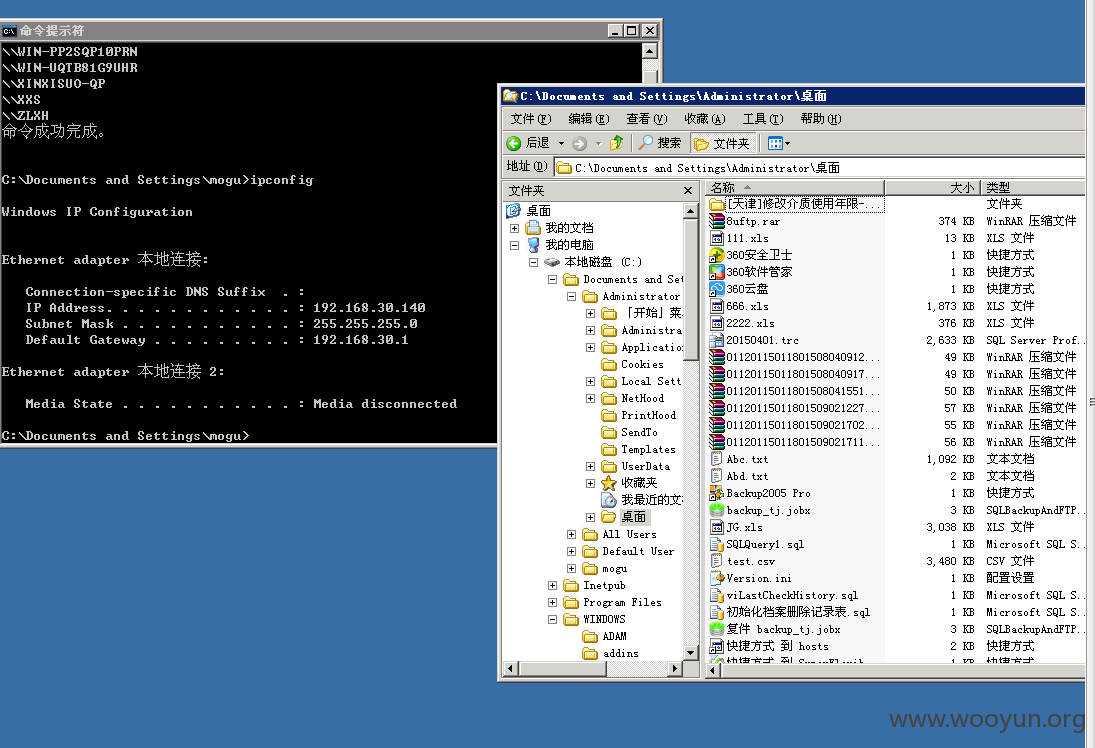Click the Back arrow icon in Explorer toolbar
The height and width of the screenshot is (748, 1095).
[x=514, y=143]
